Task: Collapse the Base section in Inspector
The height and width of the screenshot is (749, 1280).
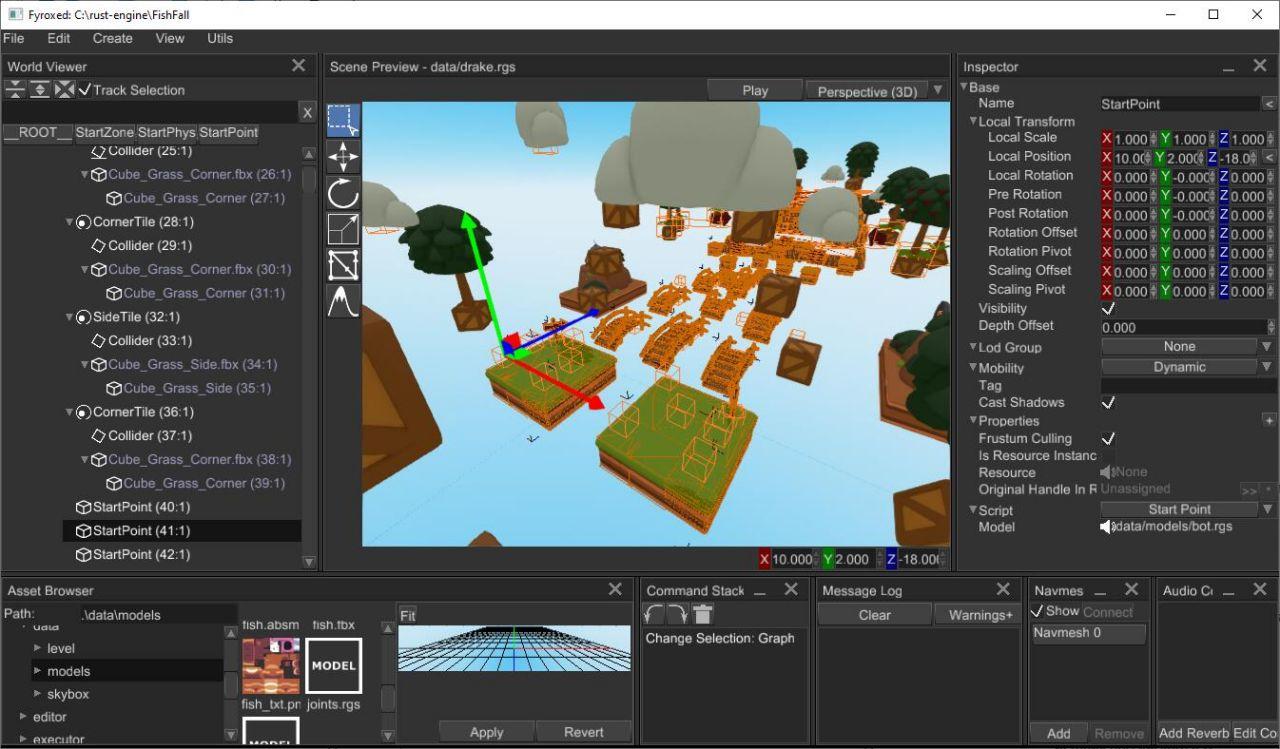Action: [964, 87]
